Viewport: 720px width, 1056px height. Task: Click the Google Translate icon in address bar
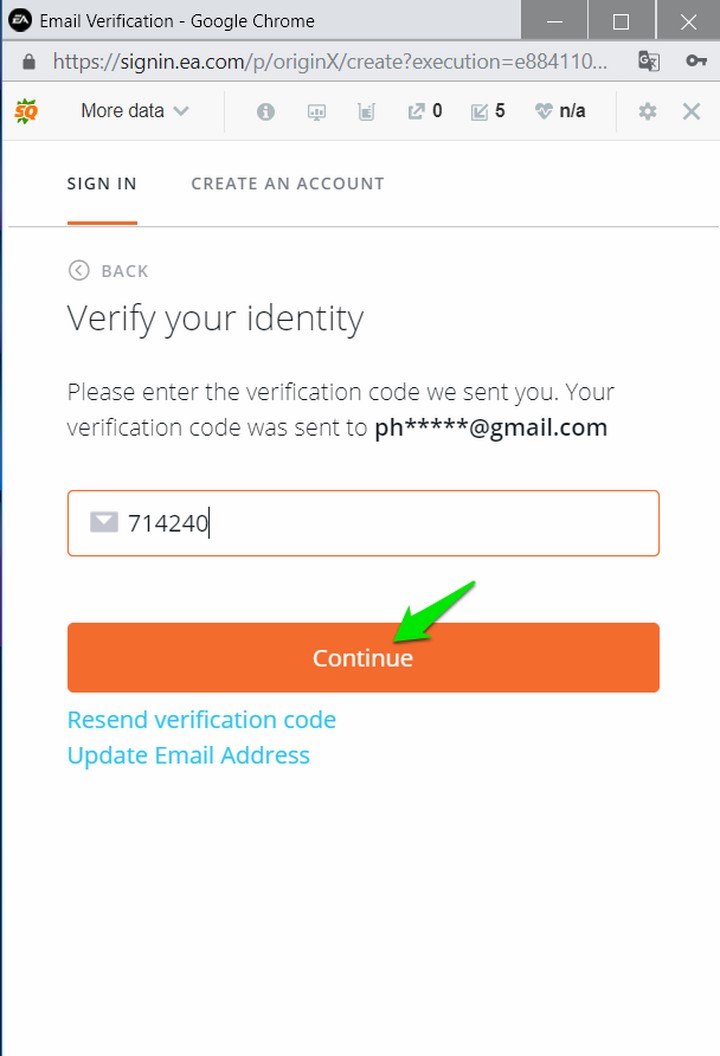(x=649, y=61)
